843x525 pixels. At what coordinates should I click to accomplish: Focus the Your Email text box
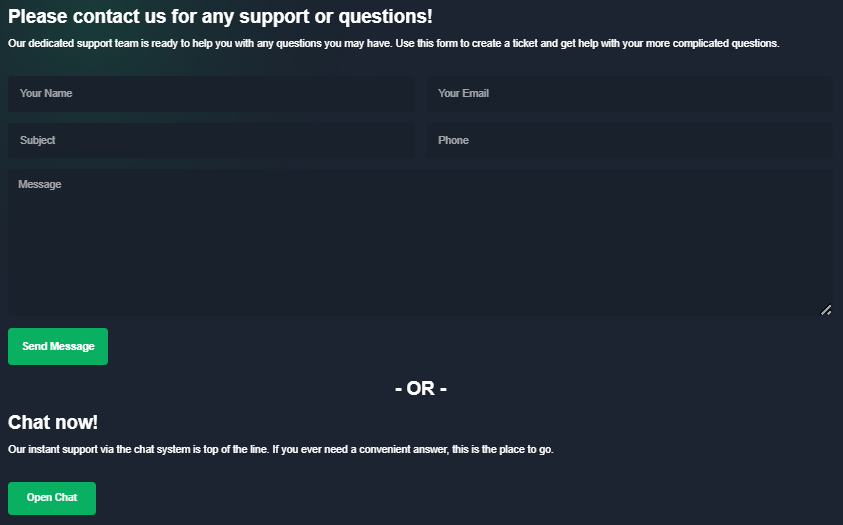tap(629, 93)
